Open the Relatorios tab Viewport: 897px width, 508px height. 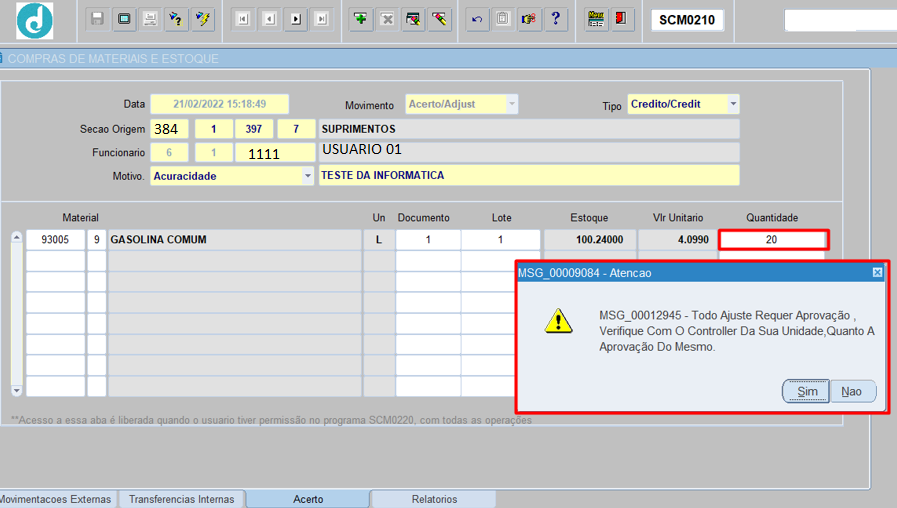point(434,499)
